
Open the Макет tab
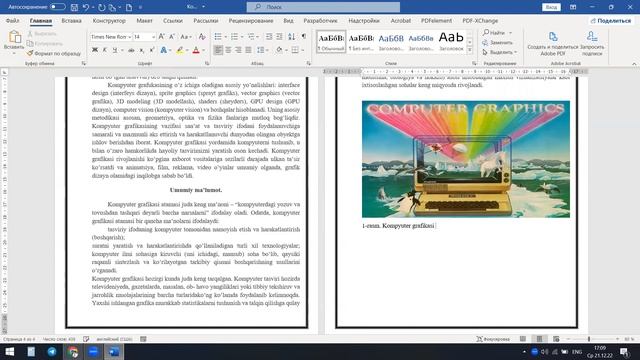pos(144,20)
